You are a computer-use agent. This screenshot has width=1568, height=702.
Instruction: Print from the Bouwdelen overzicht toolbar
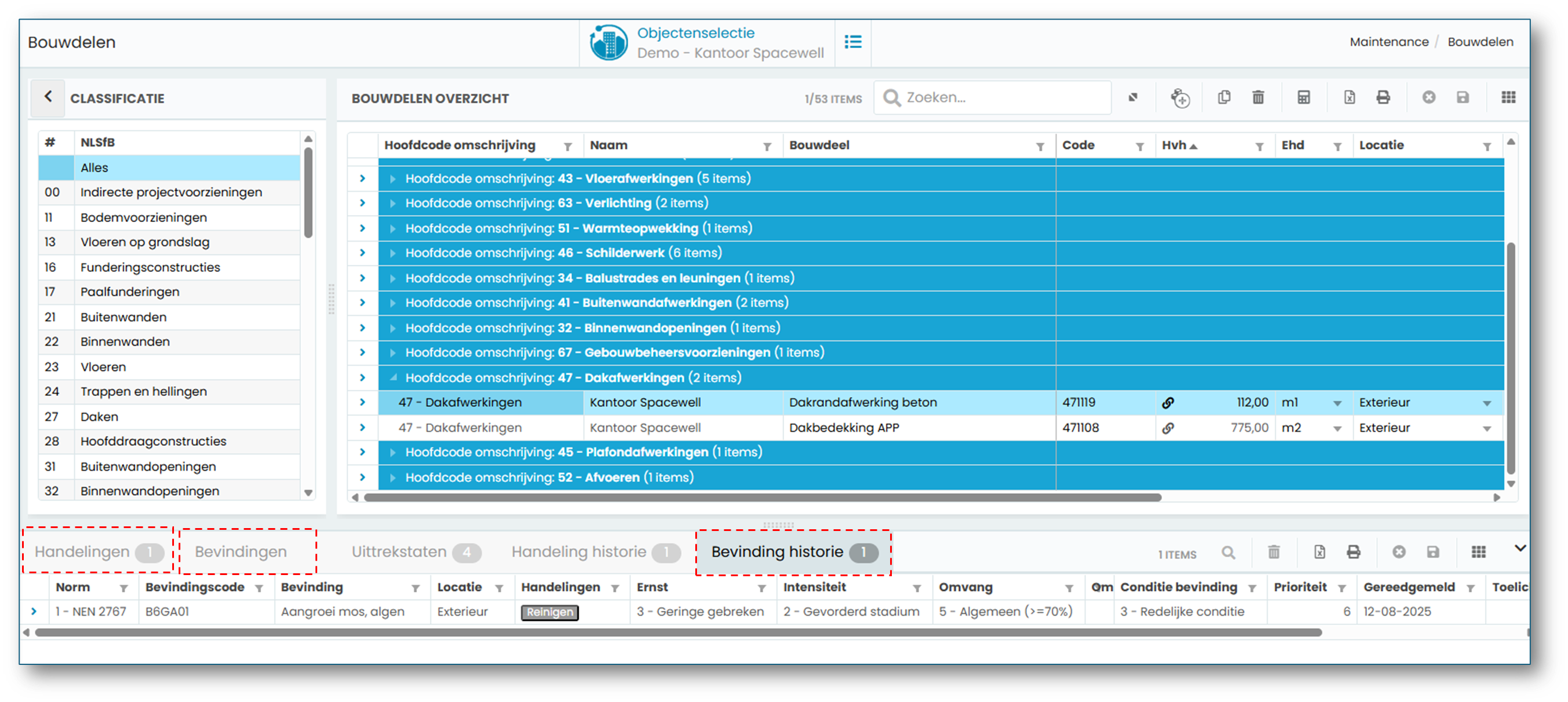pos(1383,97)
